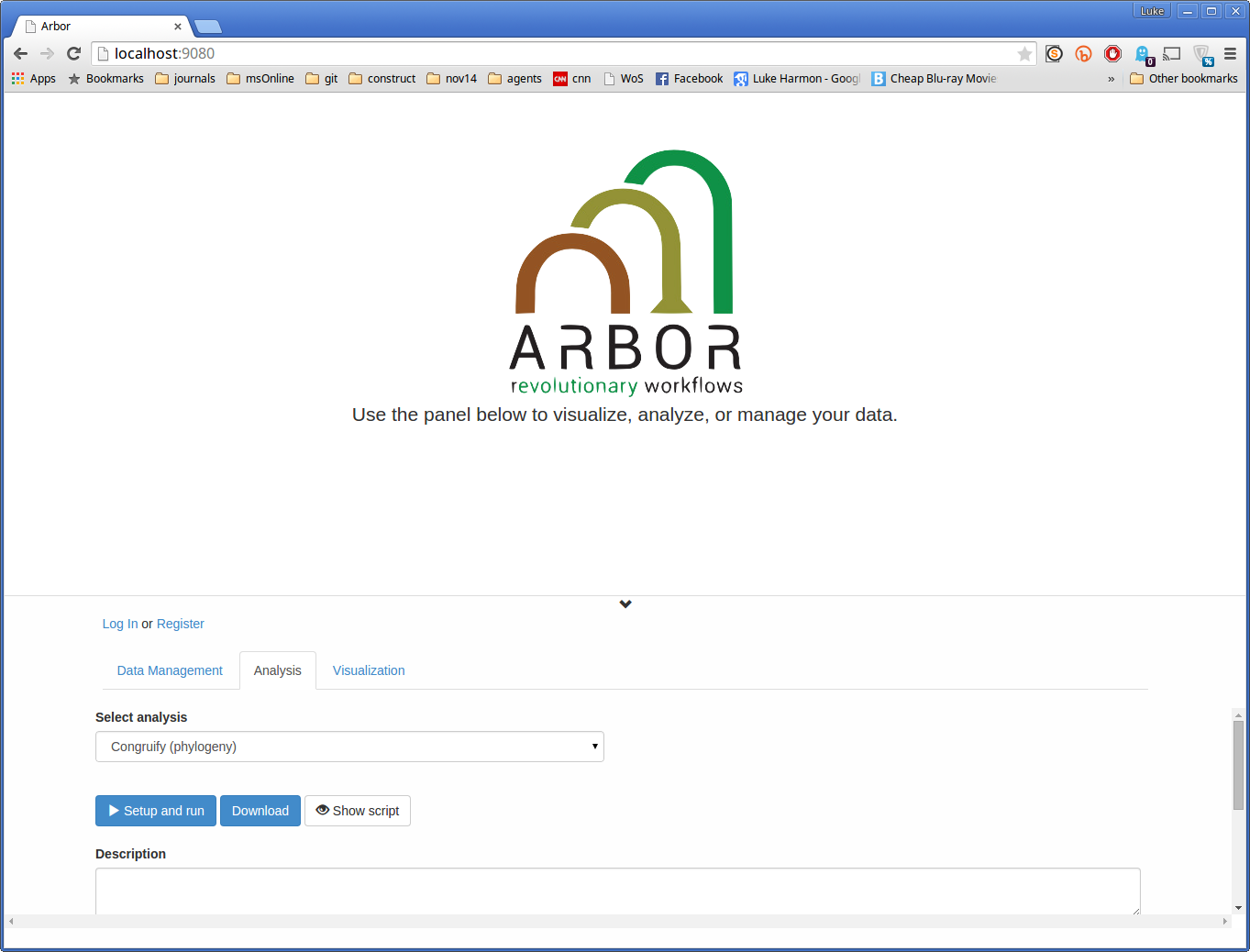Click the browser forward arrow
This screenshot has width=1250, height=952.
(47, 53)
